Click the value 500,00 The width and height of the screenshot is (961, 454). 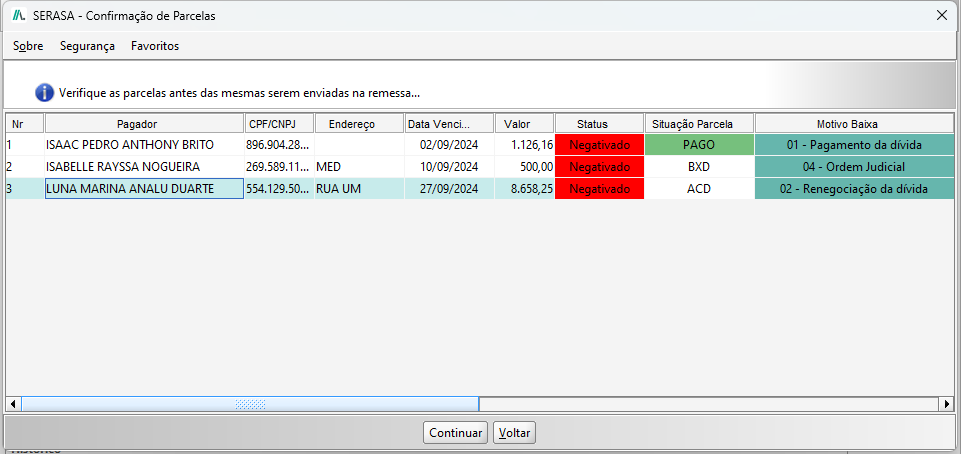pyautogui.click(x=525, y=167)
